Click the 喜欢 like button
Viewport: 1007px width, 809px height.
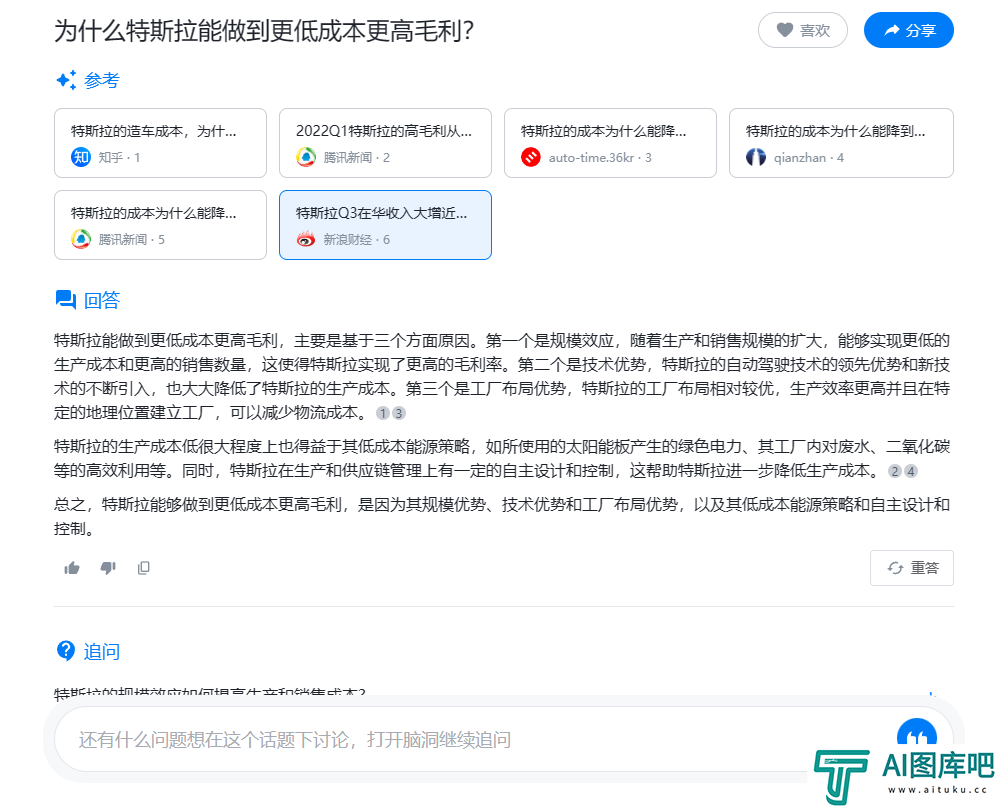(x=802, y=30)
